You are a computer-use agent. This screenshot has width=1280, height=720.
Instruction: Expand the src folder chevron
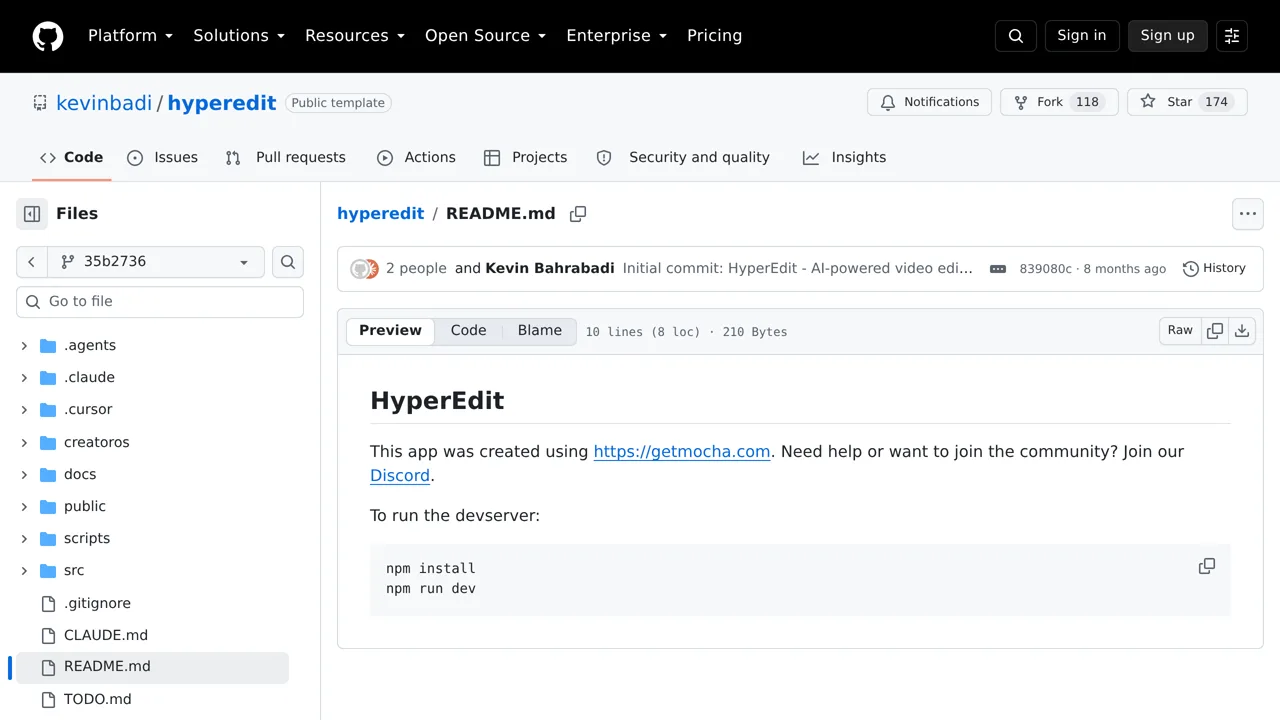(24, 571)
